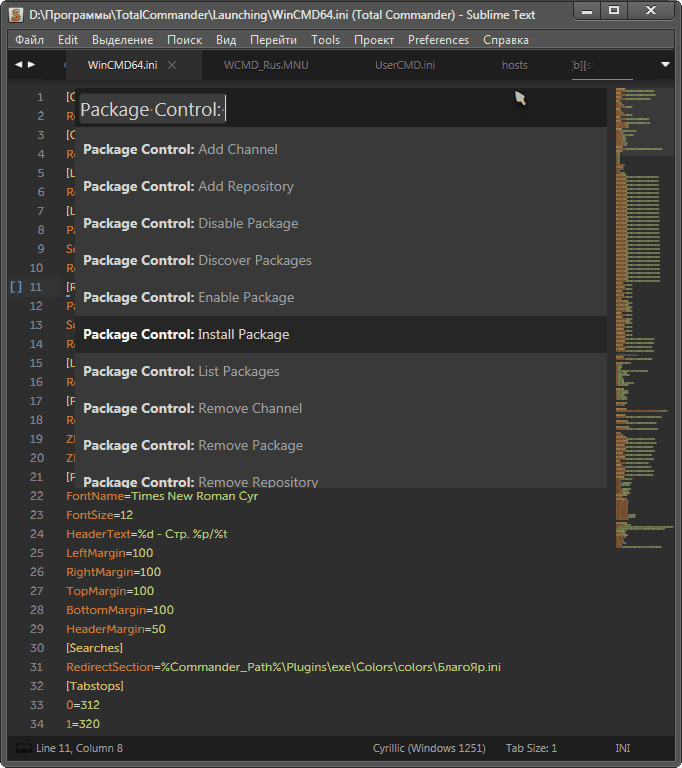Select Package Control: List Packages
The image size is (682, 768).
click(x=341, y=371)
